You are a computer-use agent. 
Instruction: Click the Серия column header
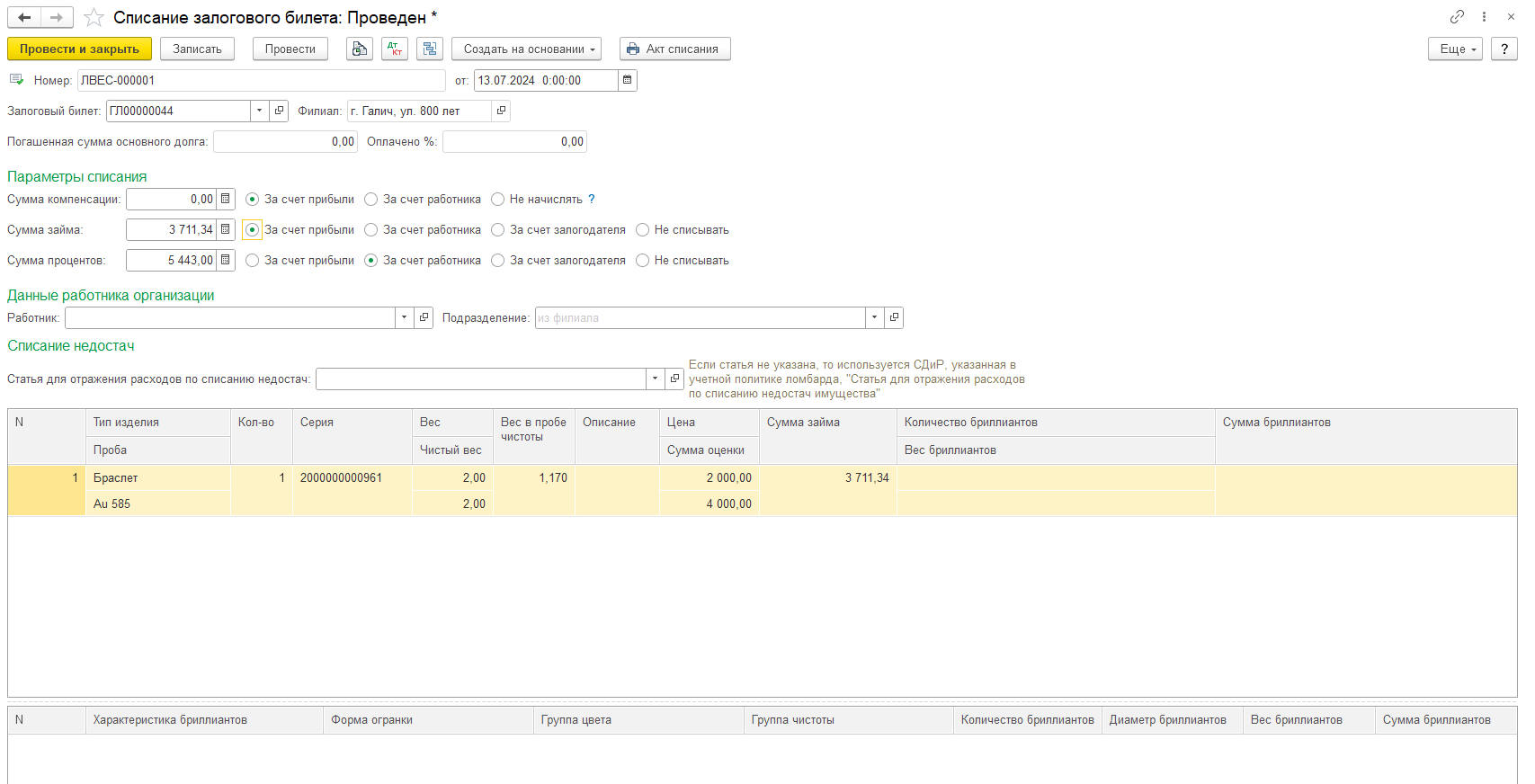(352, 436)
